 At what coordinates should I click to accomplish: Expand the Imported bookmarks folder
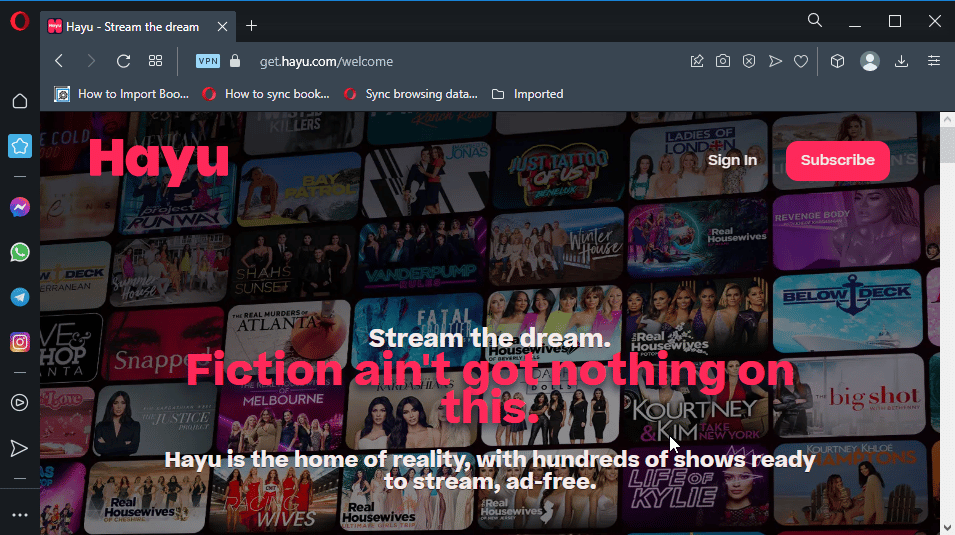click(x=527, y=94)
